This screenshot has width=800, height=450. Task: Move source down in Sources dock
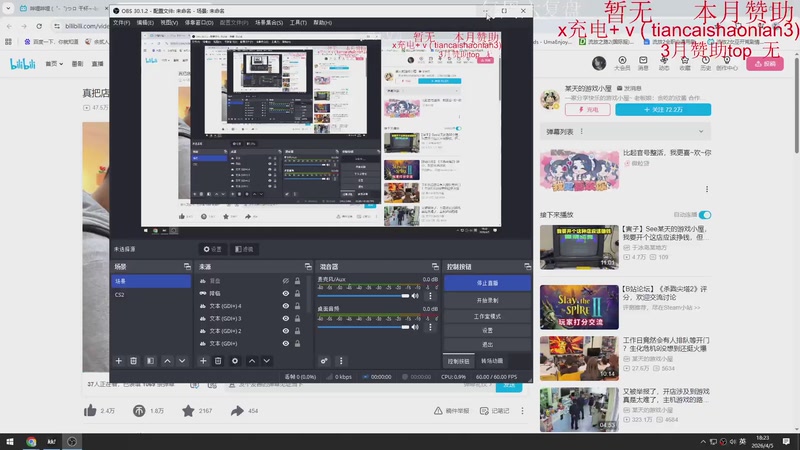coord(266,361)
